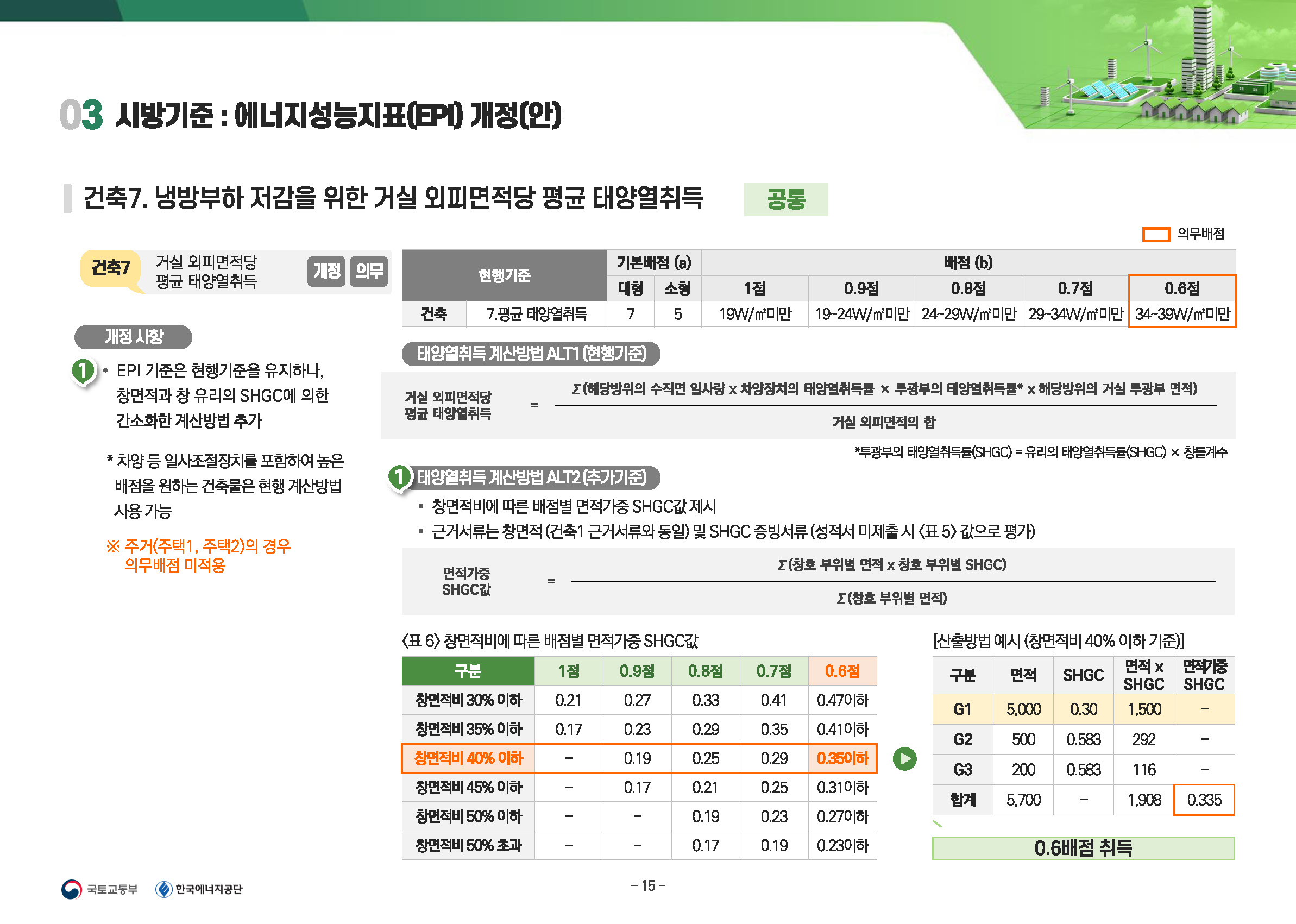1296x924 pixels.
Task: Click the 개정 사항 pill label
Action: point(133,337)
